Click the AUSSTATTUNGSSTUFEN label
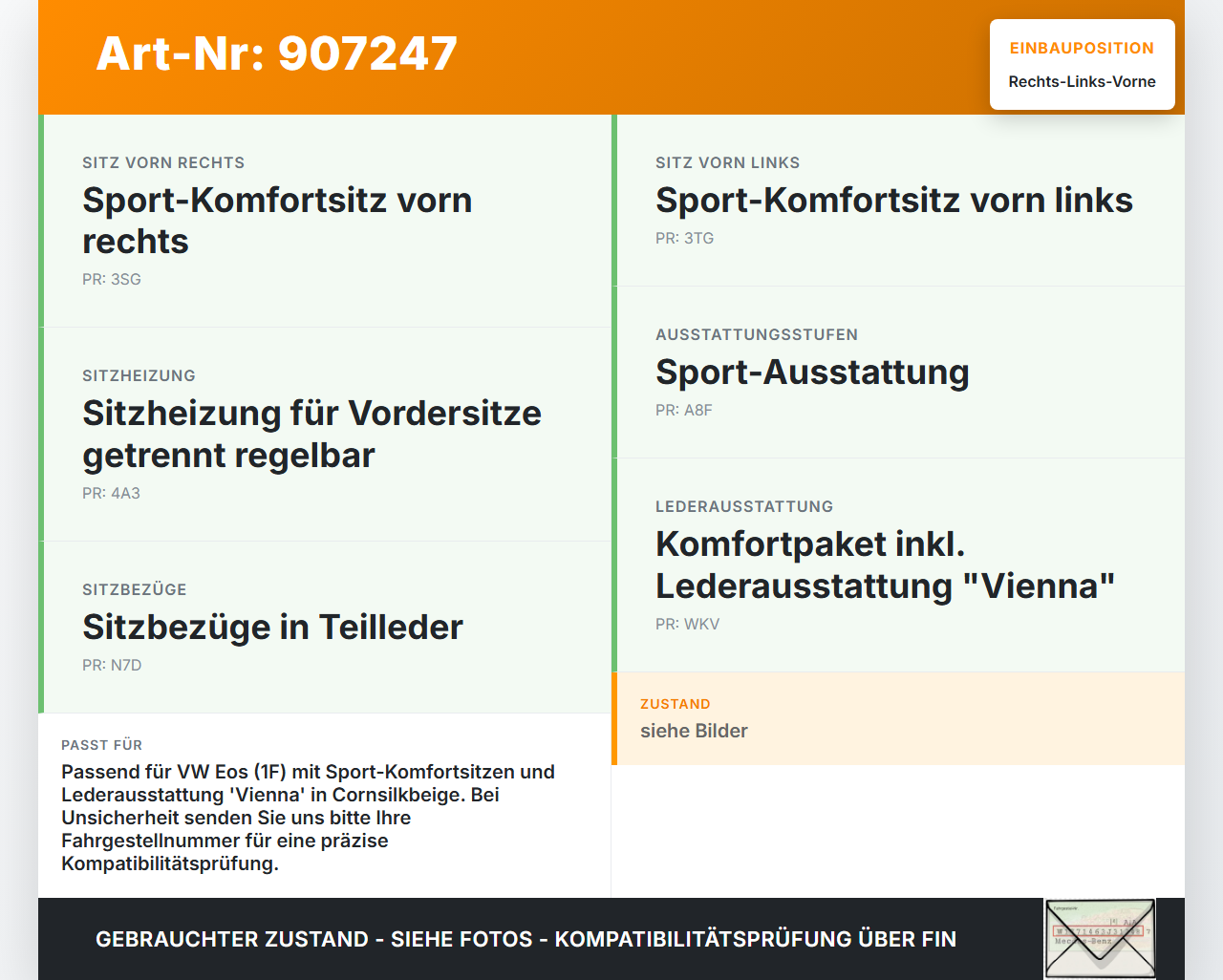The image size is (1223, 980). (757, 335)
